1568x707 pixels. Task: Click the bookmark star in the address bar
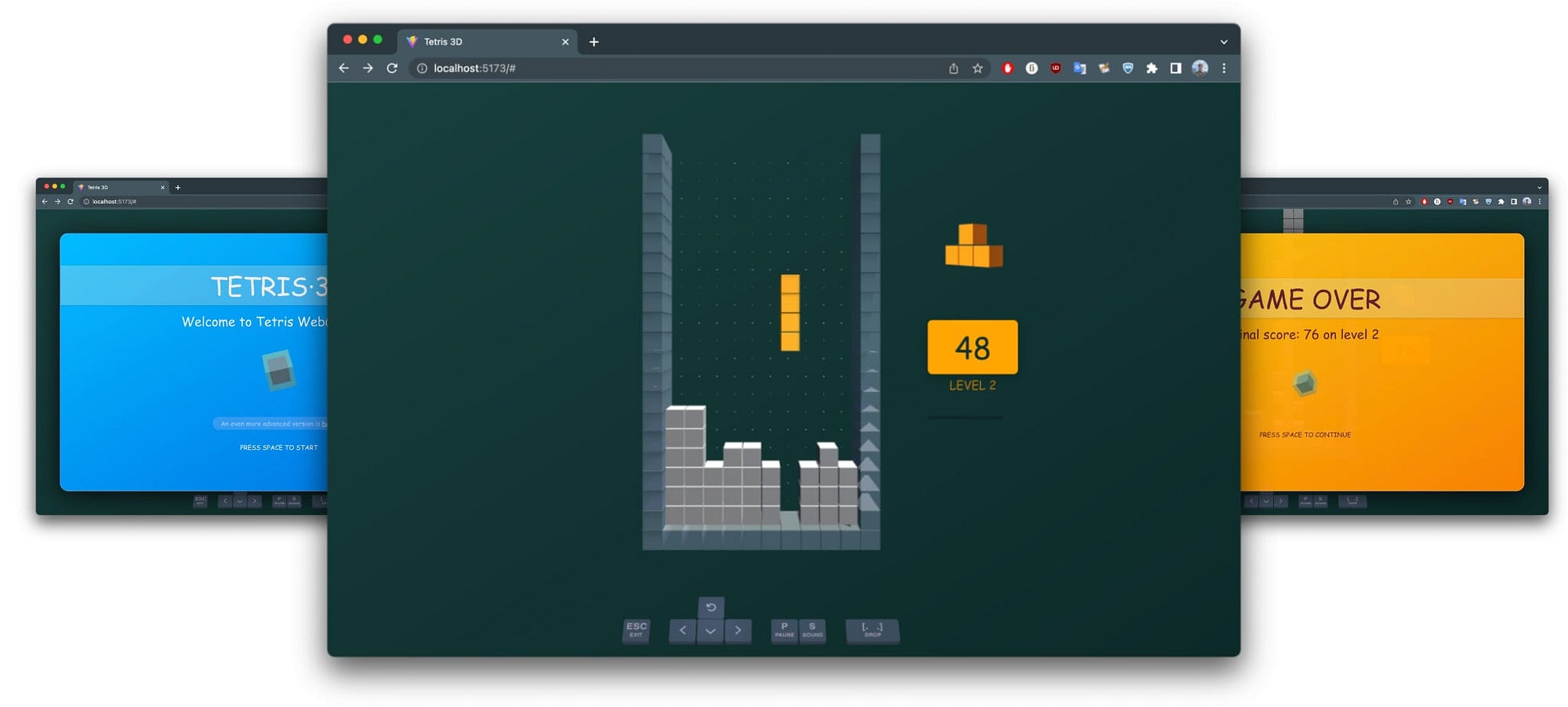(977, 68)
